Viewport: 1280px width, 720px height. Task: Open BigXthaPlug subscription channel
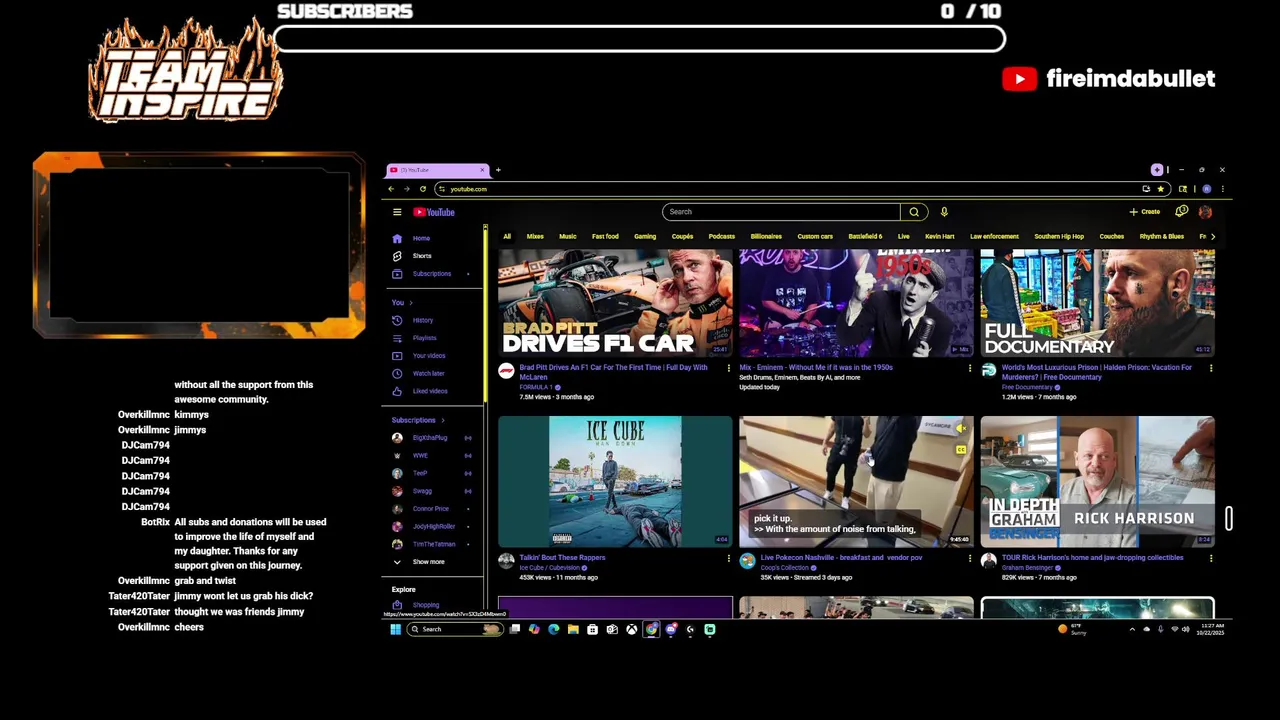430,438
